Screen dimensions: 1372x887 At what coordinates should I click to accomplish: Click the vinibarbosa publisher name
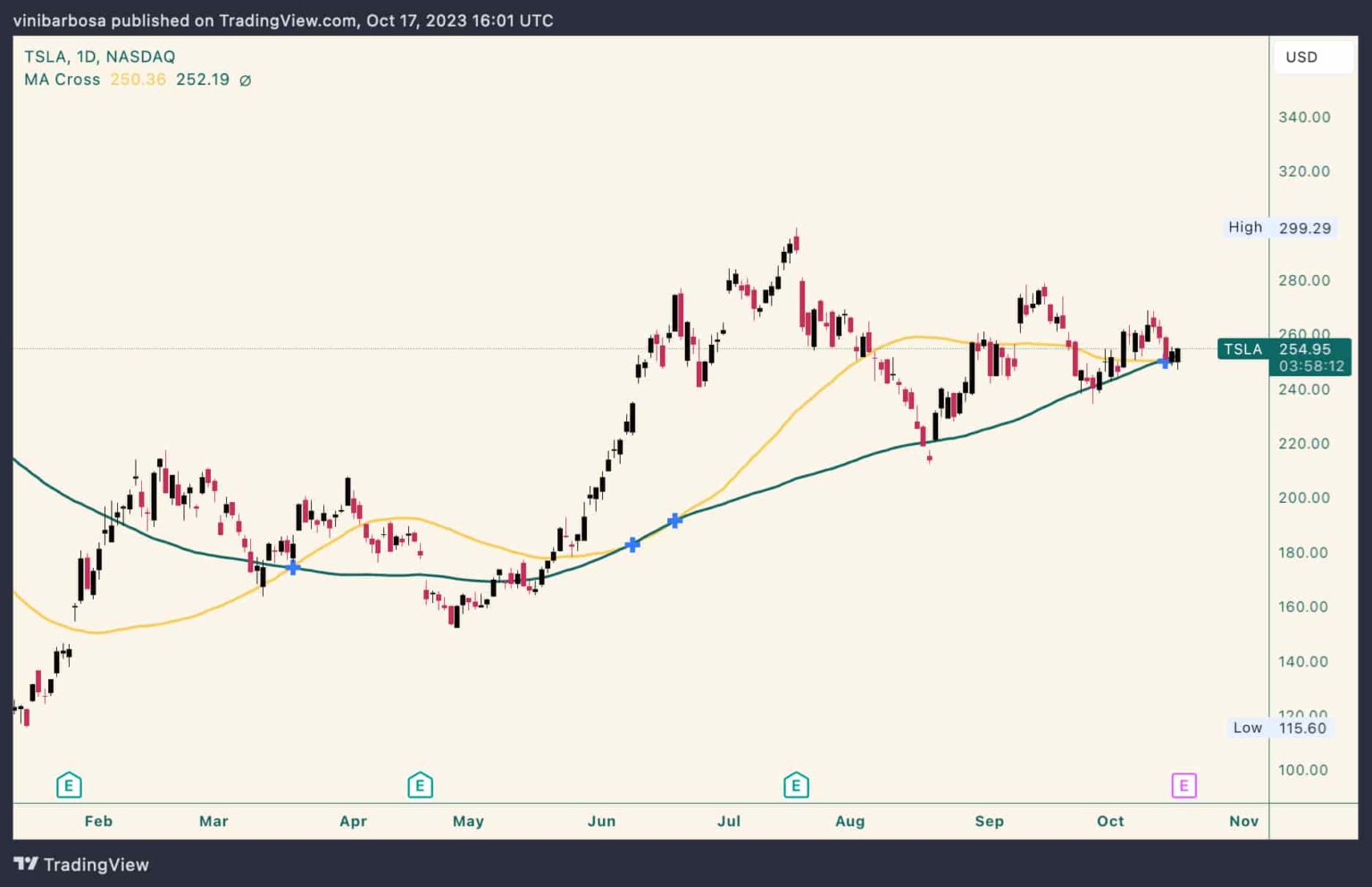click(59, 20)
